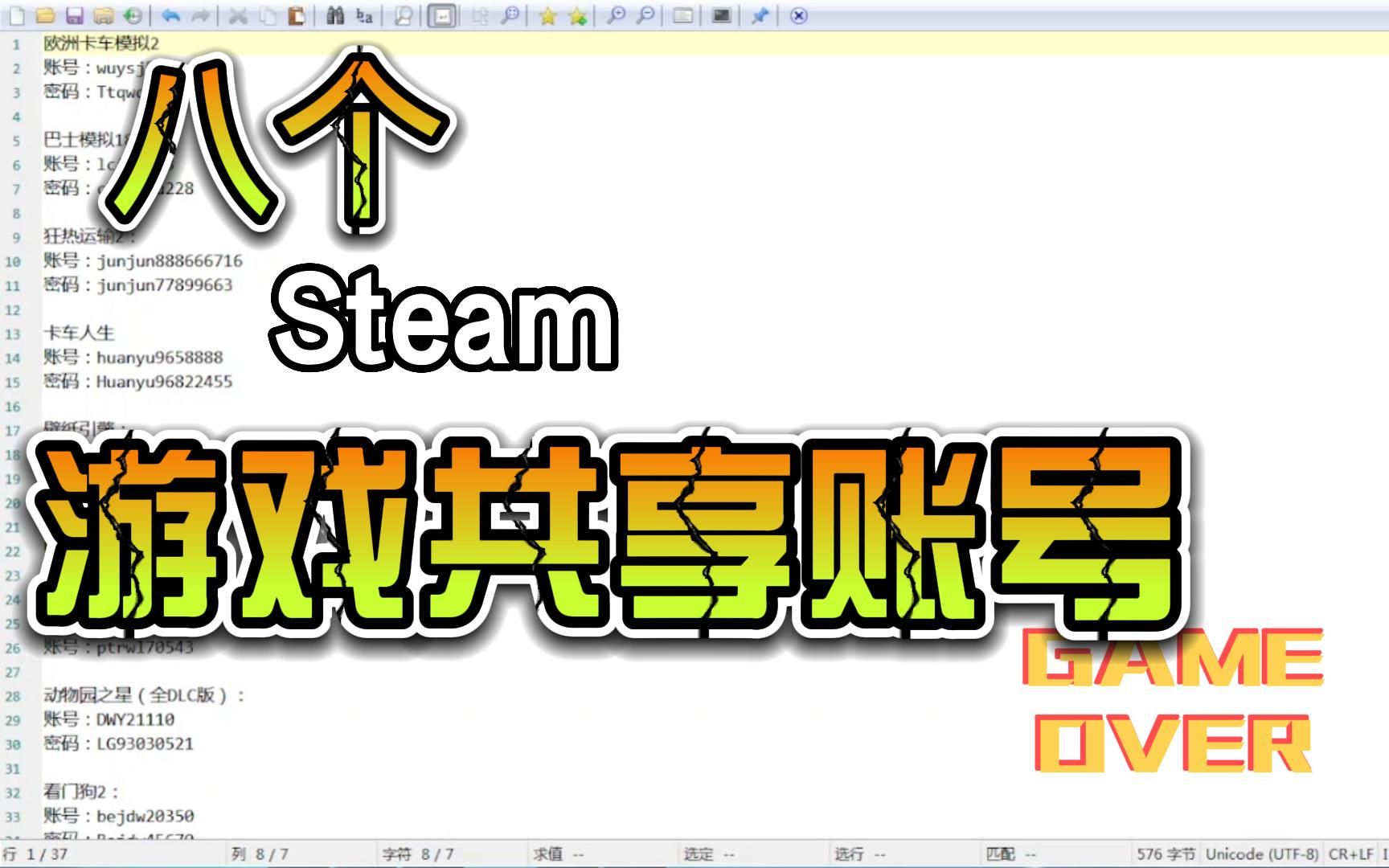Click line number 12 in the margin
The height and width of the screenshot is (868, 1389).
coord(13,309)
